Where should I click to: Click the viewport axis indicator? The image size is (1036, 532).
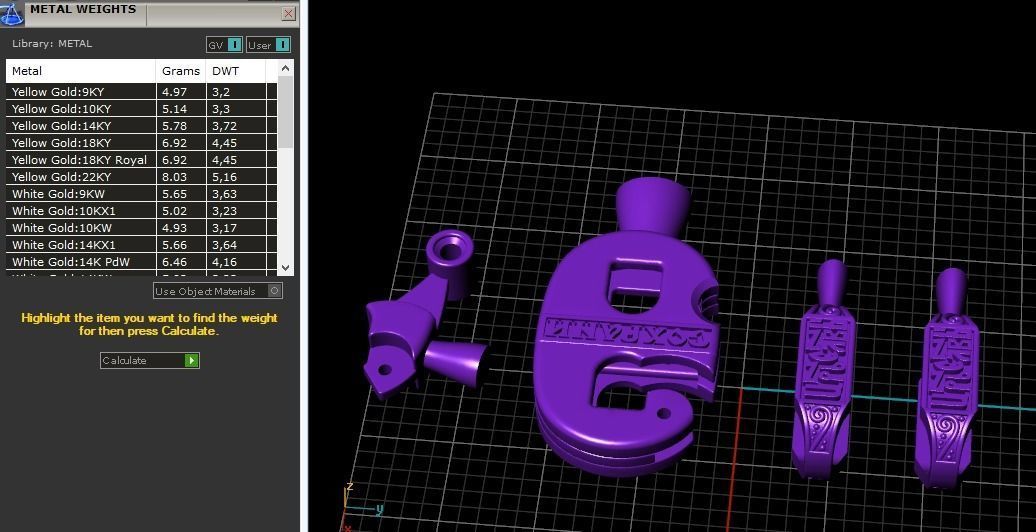360,508
